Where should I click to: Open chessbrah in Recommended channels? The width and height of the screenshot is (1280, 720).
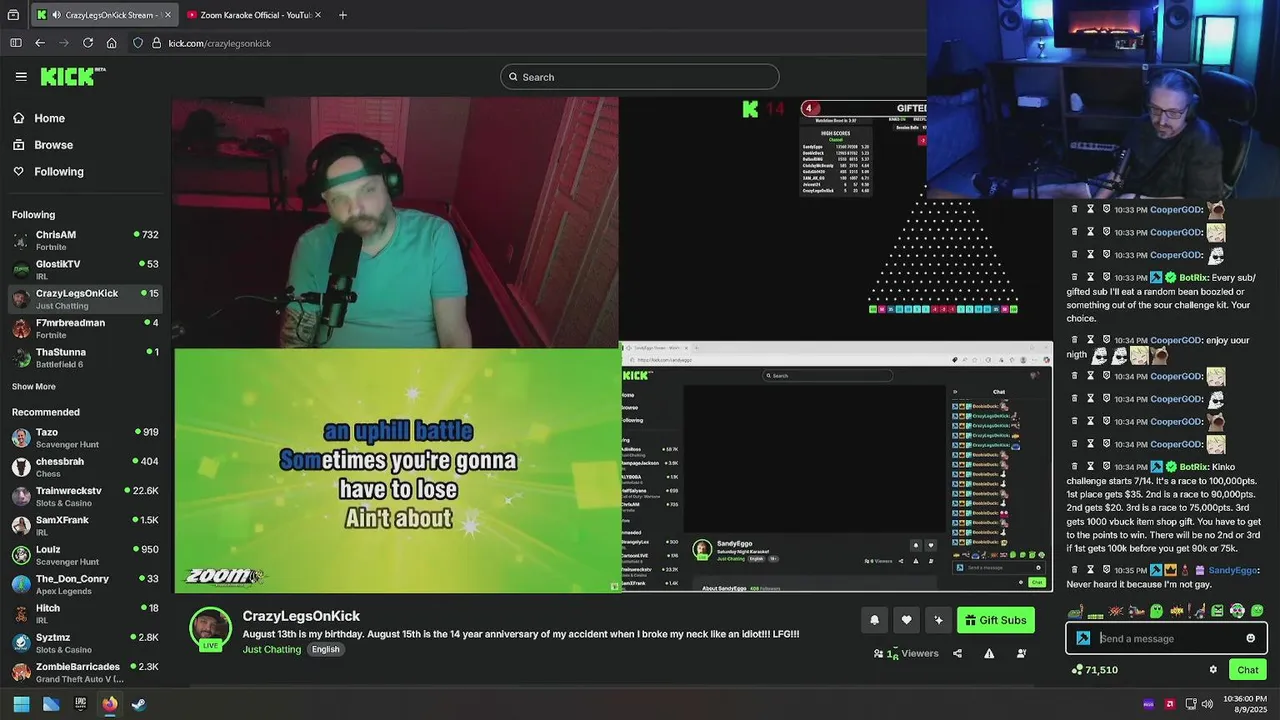85,467
